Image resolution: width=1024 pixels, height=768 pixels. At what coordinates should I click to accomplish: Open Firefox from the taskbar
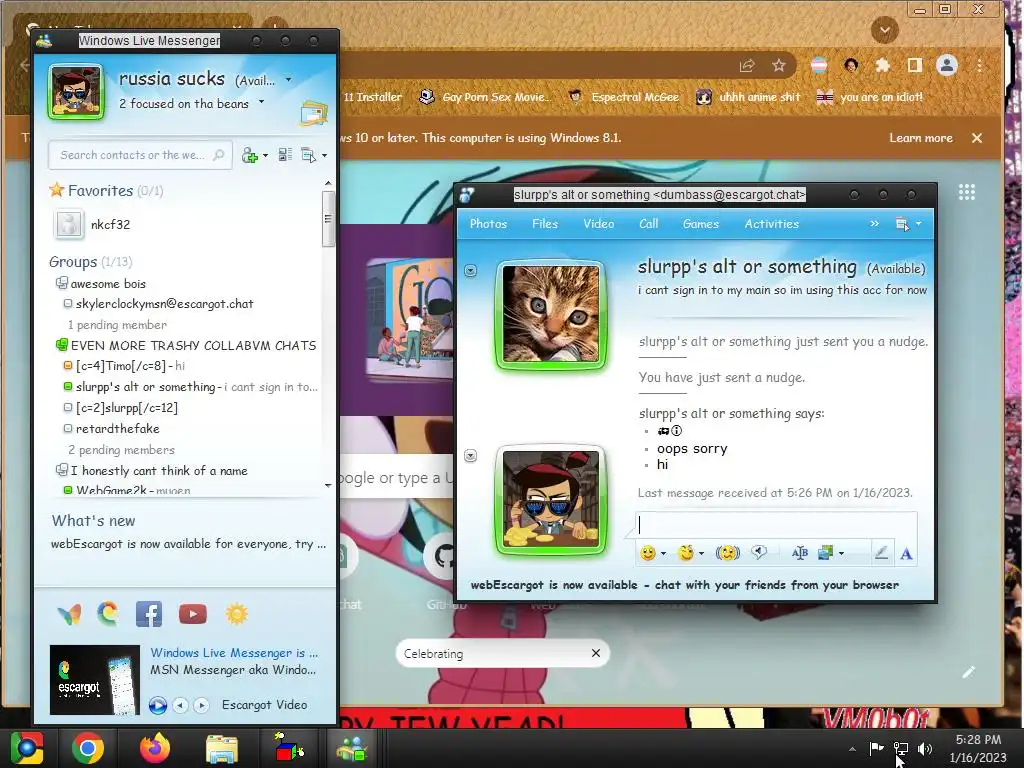pyautogui.click(x=155, y=748)
